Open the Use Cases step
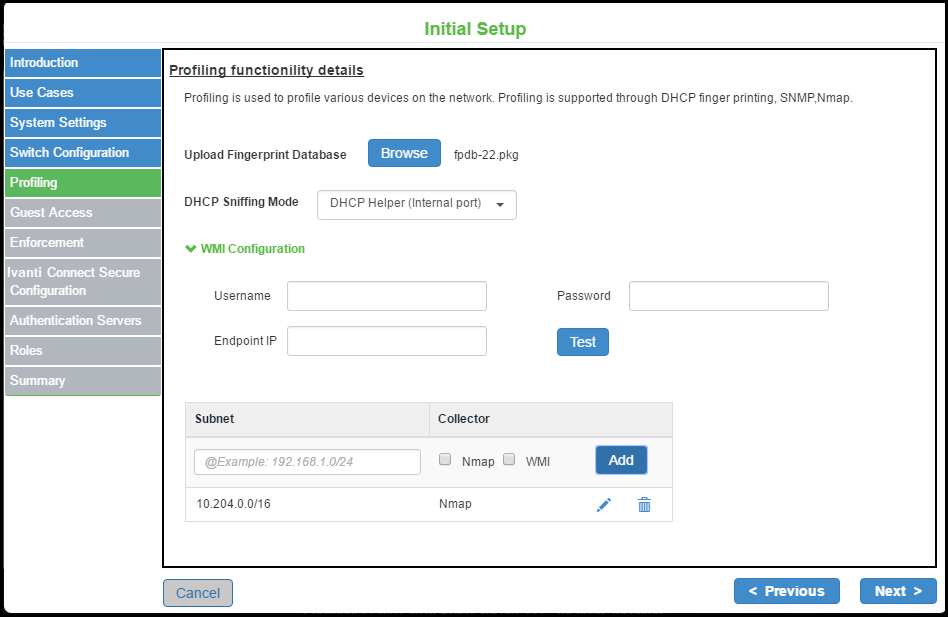Viewport: 948px width, 617px height. click(x=82, y=93)
